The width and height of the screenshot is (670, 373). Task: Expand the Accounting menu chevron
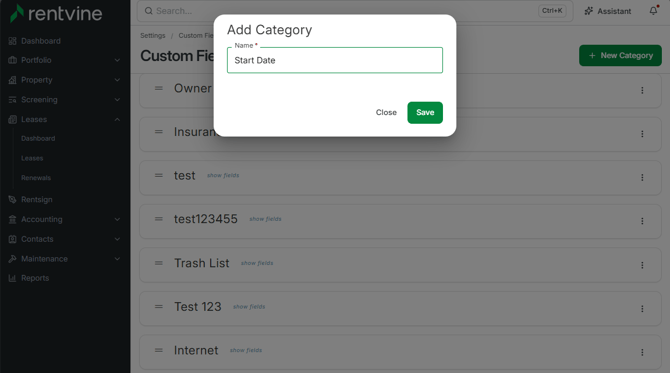(117, 219)
